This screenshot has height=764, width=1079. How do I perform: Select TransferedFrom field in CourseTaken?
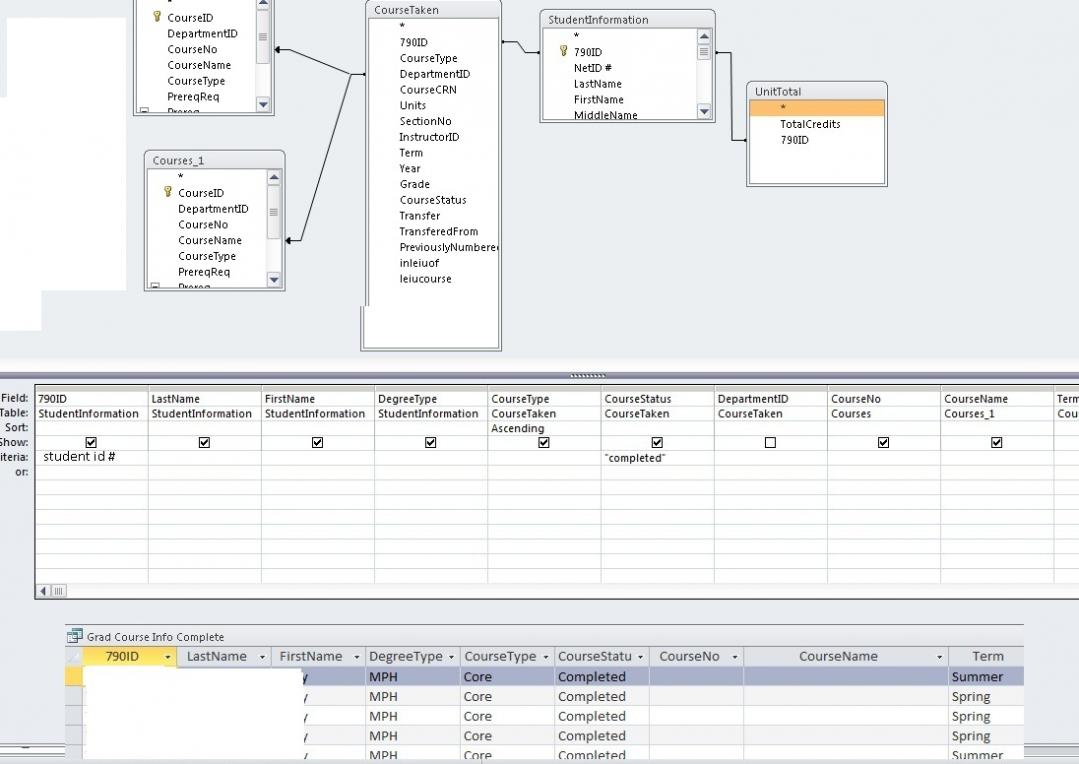[x=438, y=231]
